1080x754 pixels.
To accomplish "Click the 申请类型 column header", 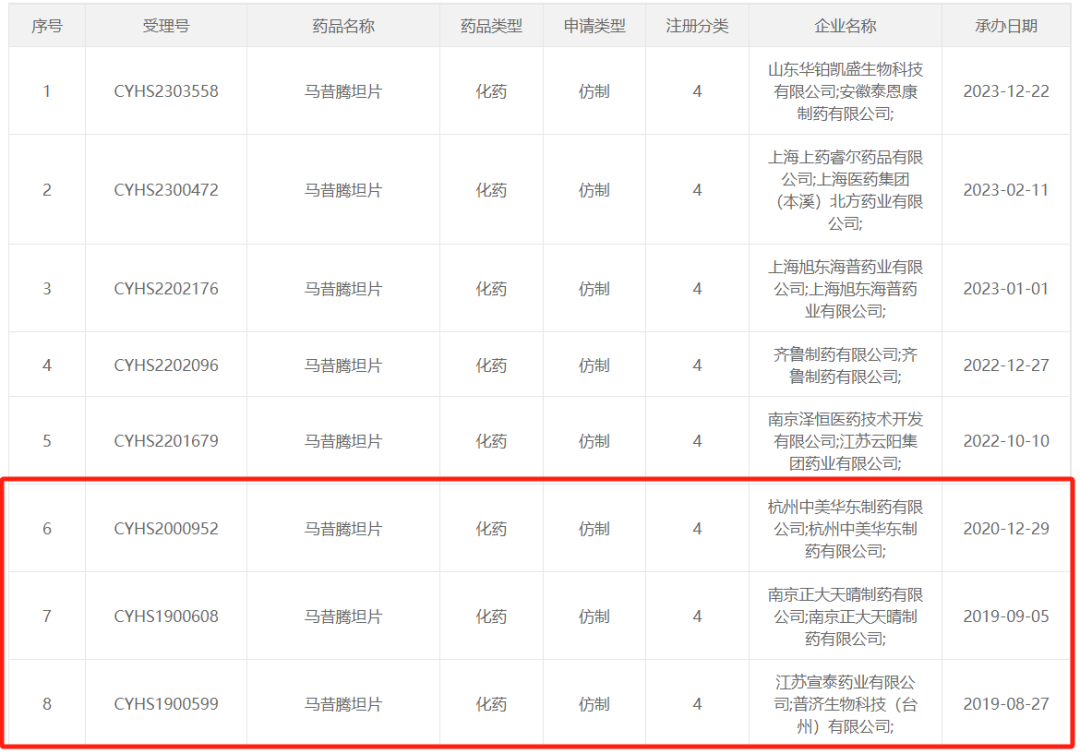I will point(594,26).
